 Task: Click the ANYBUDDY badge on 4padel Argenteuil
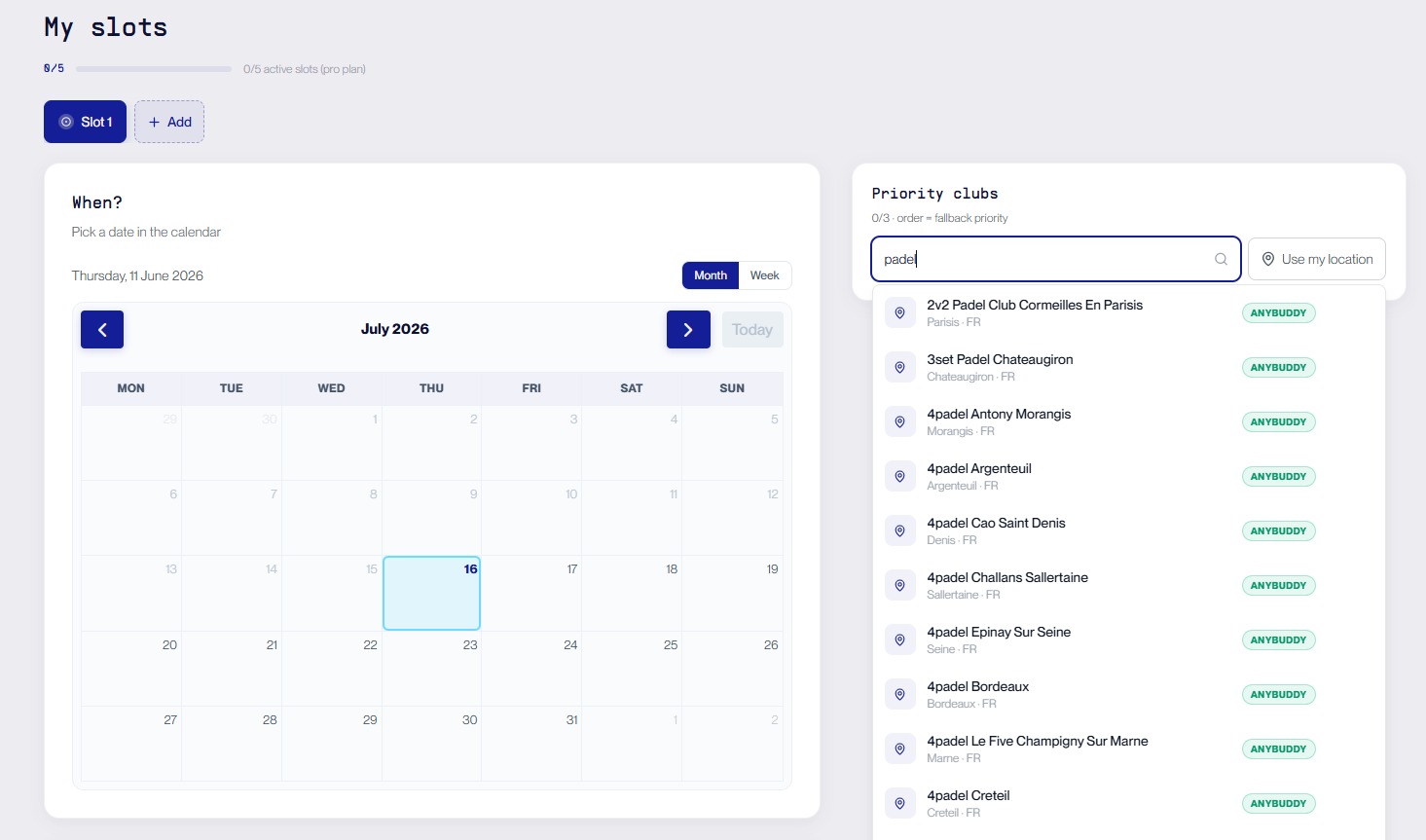click(1278, 476)
